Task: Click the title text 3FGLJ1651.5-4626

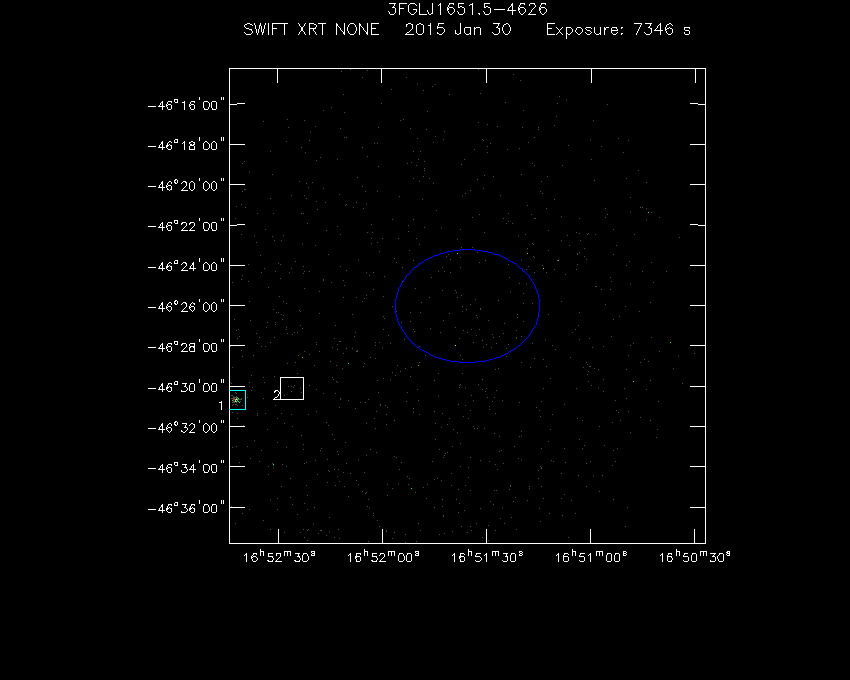Action: pos(467,9)
